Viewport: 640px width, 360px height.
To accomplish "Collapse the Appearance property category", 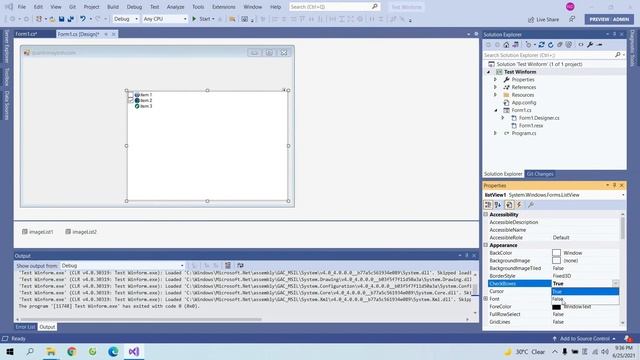I will tap(486, 245).
